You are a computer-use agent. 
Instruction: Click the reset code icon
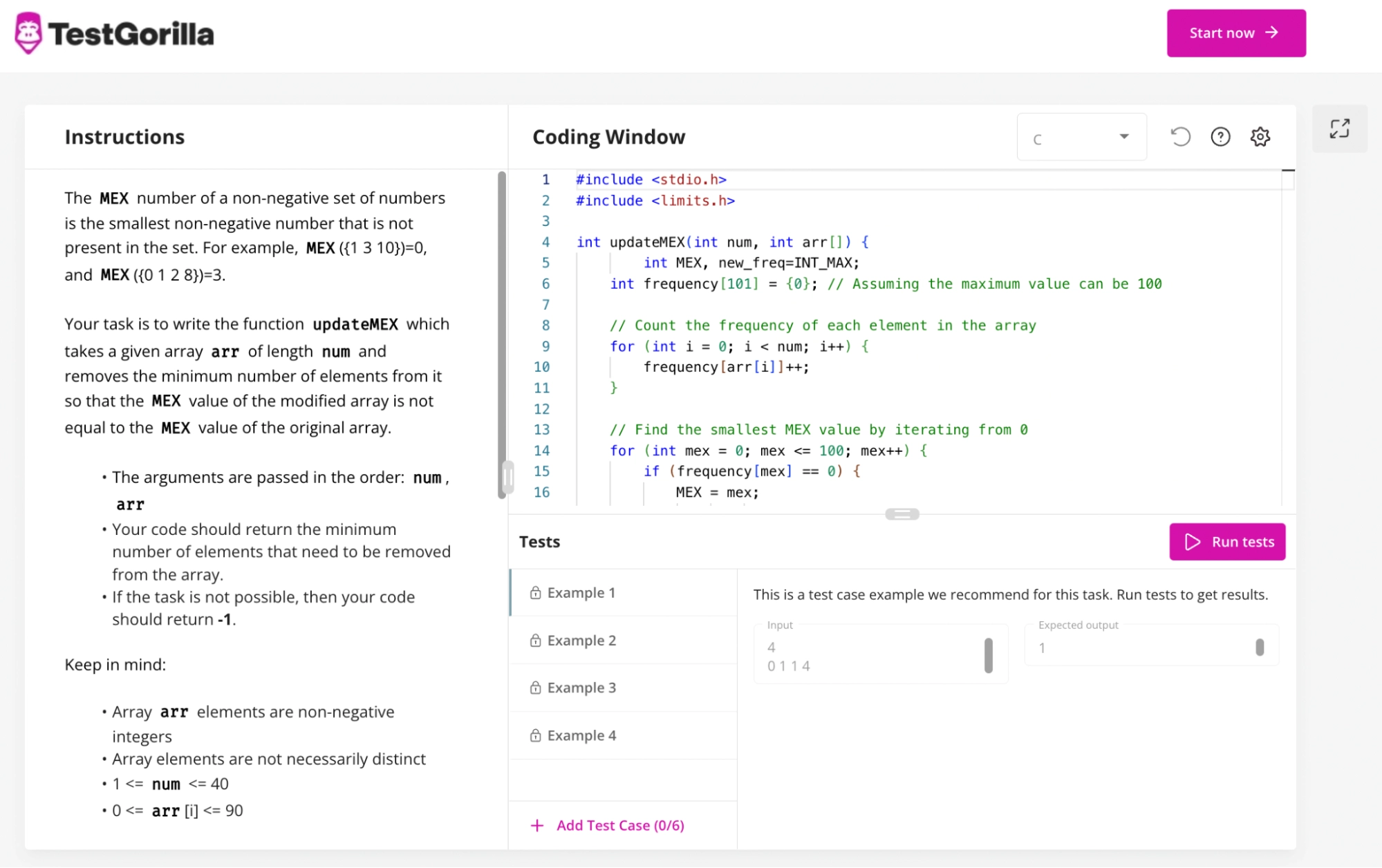coord(1181,137)
